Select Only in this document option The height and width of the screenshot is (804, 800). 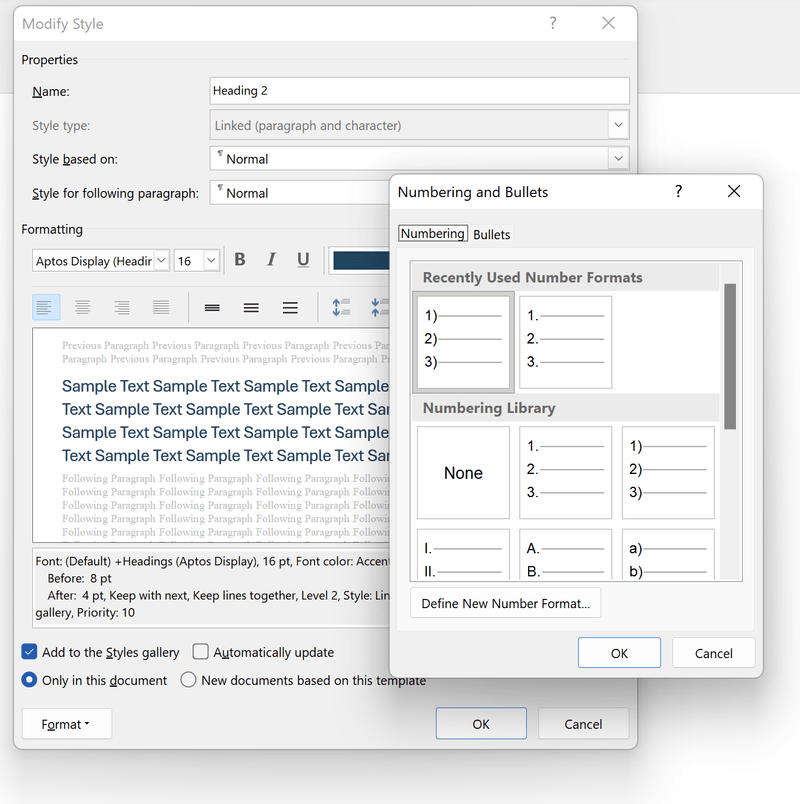29,680
